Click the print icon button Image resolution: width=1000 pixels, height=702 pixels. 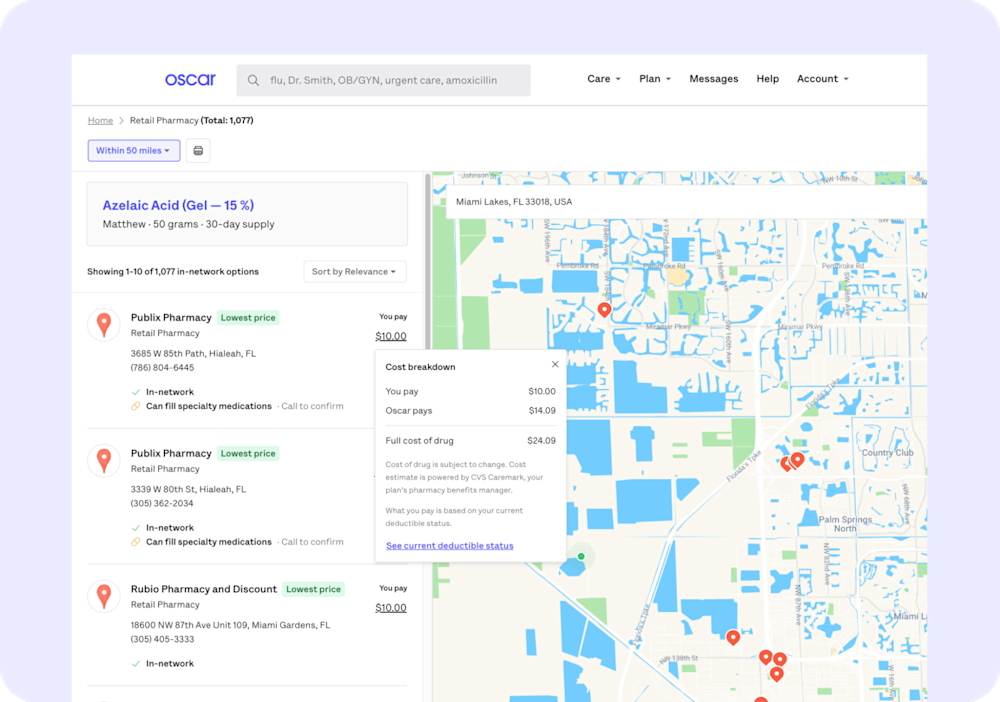198,150
